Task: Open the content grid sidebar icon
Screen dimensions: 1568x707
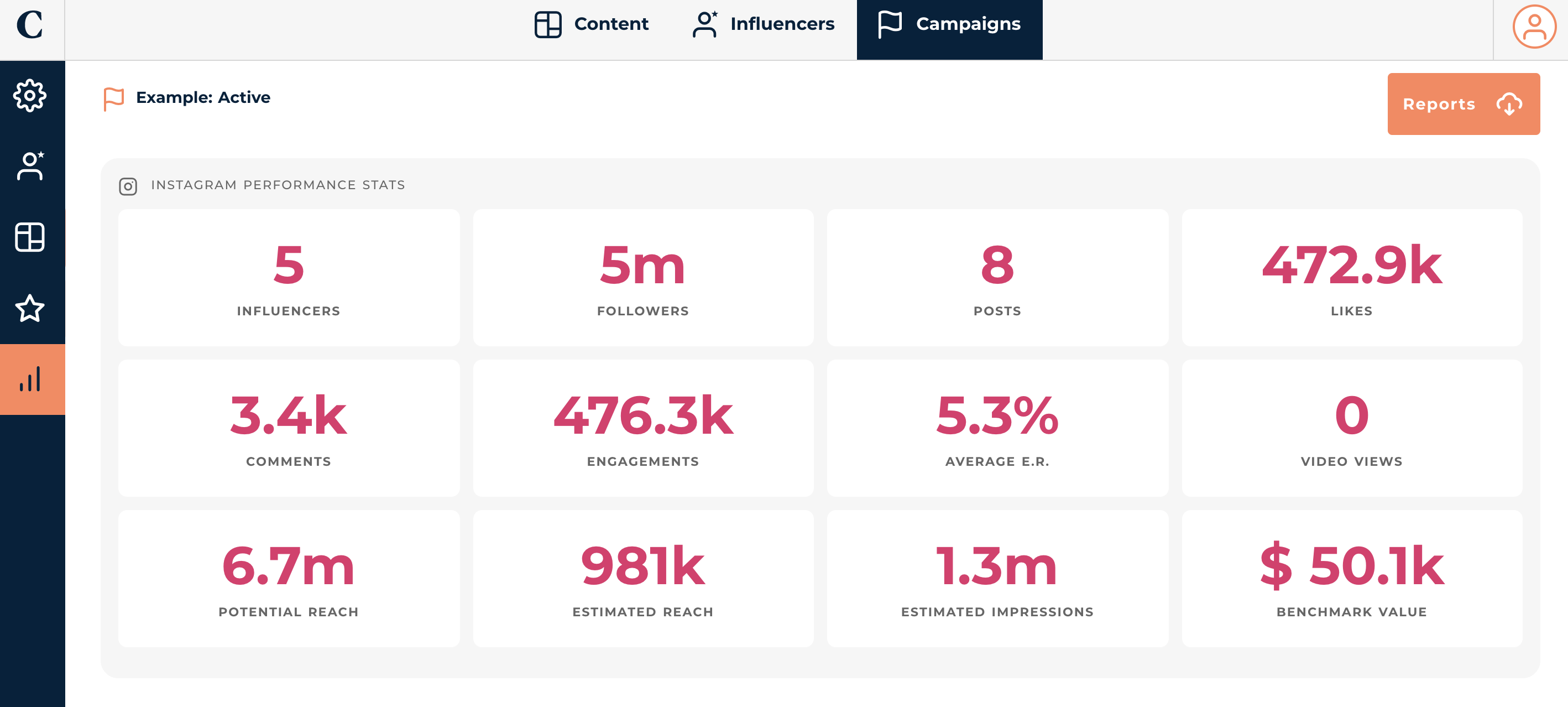Action: [29, 237]
